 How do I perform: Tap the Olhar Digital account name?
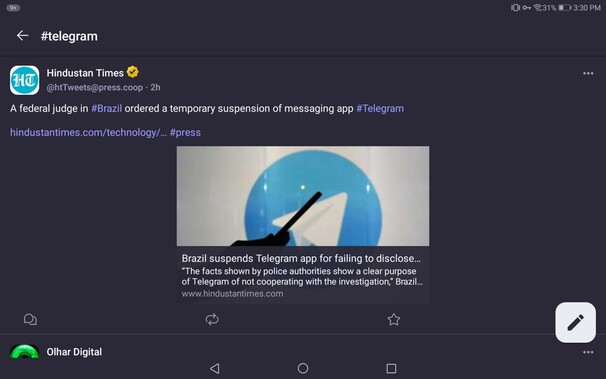[74, 352]
